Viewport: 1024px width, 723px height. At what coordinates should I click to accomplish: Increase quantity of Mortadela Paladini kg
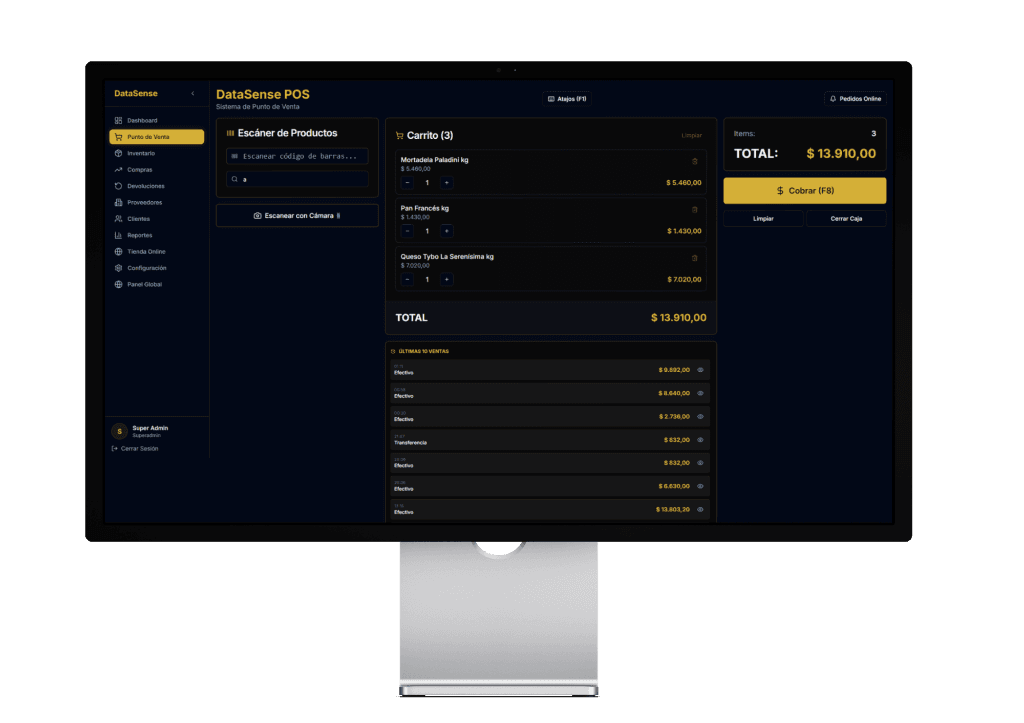[446, 183]
